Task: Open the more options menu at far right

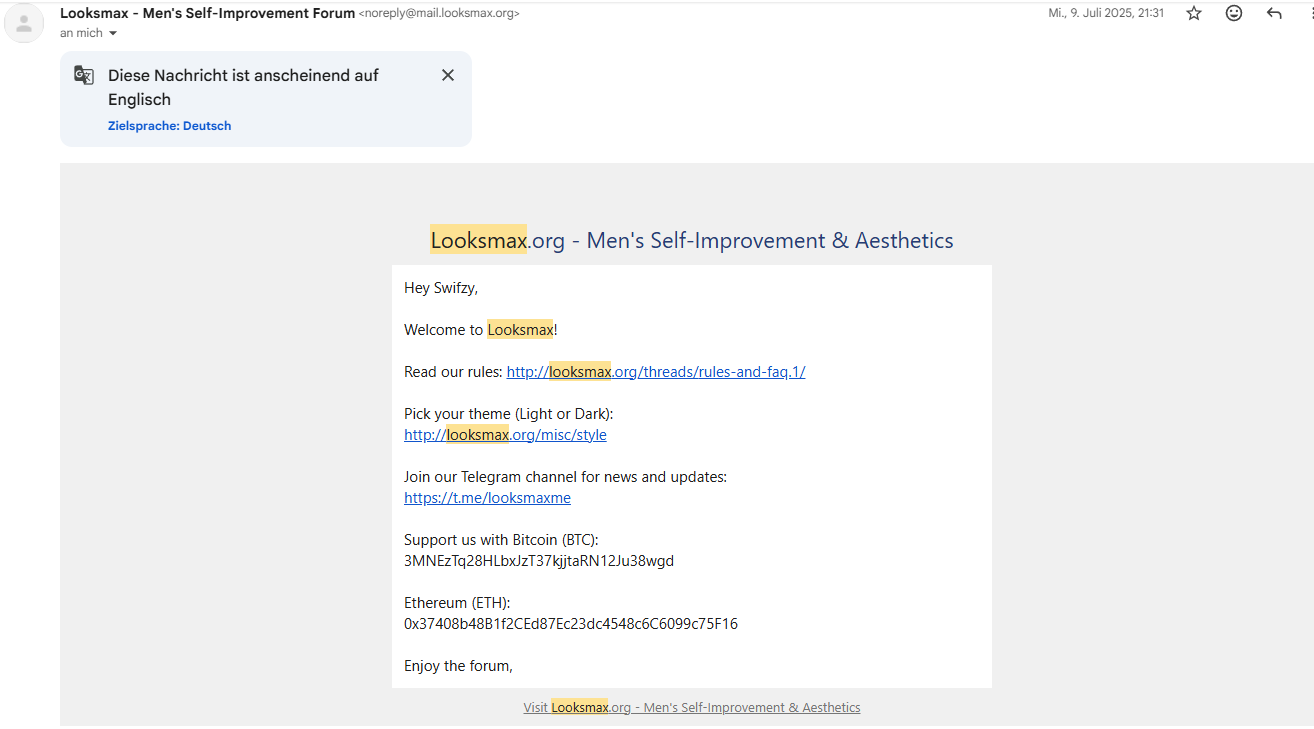Action: click(x=1309, y=13)
